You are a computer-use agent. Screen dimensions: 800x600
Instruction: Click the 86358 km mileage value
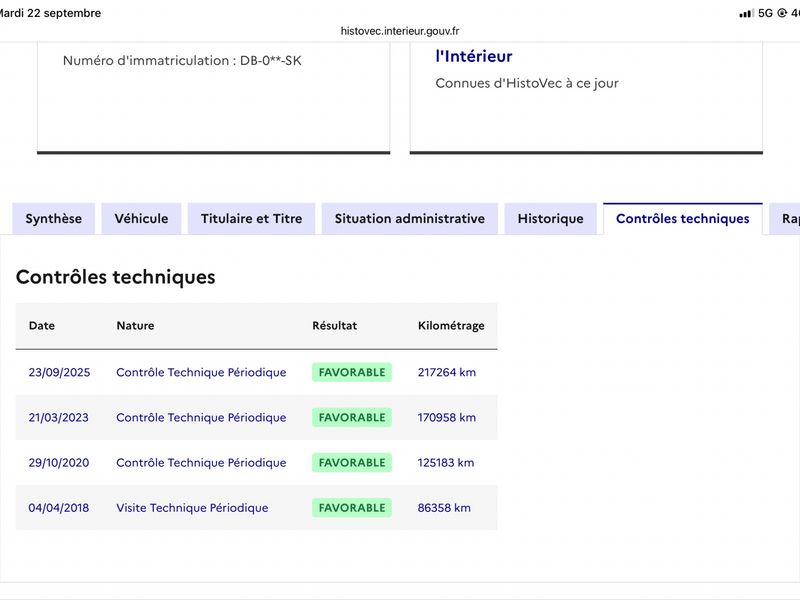coord(444,508)
